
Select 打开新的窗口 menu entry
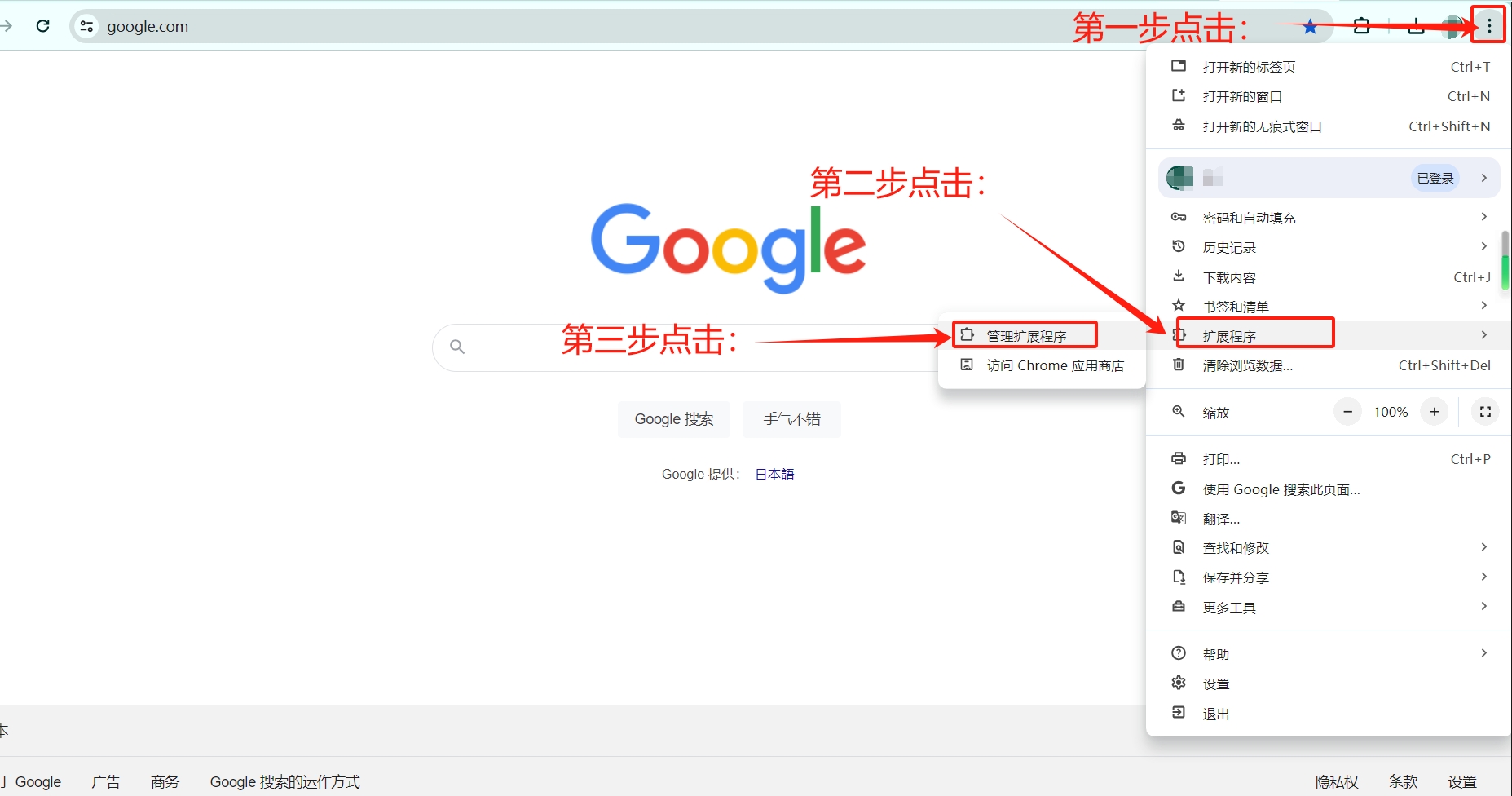coord(1329,96)
